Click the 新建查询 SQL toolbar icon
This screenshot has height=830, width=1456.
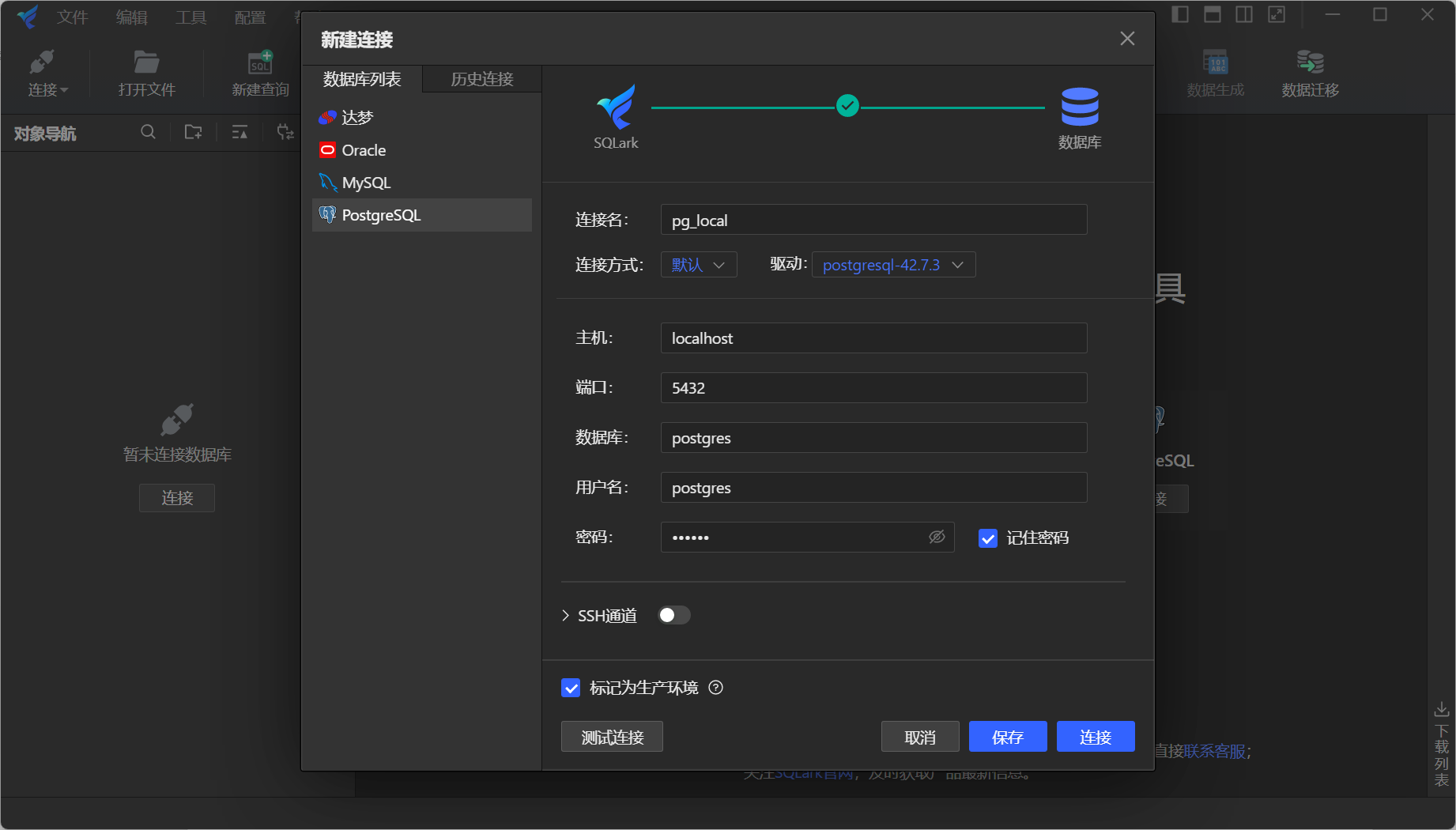pos(260,62)
